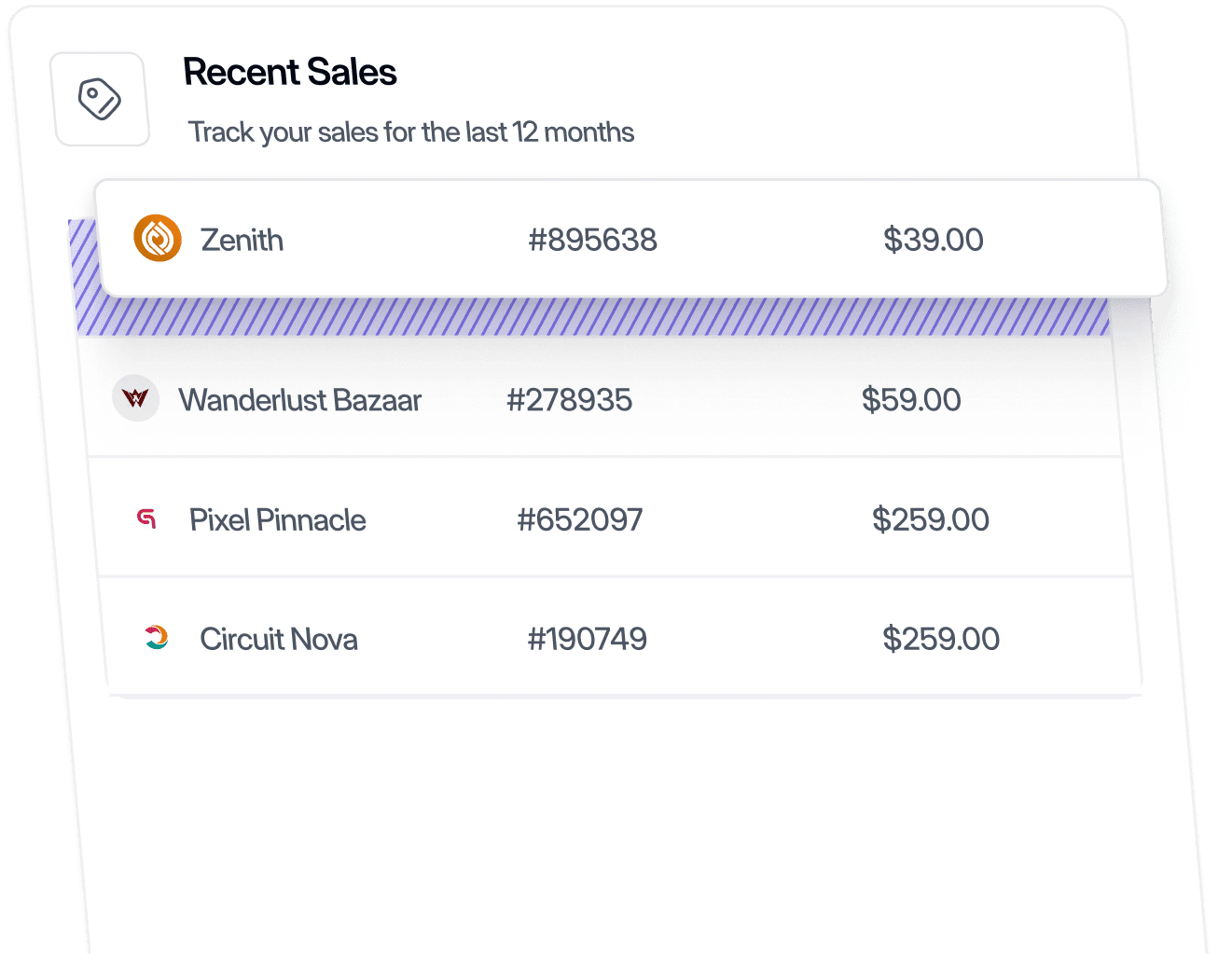
Task: Click the Pixel Pinnacle $259.00 amount
Action: [930, 519]
